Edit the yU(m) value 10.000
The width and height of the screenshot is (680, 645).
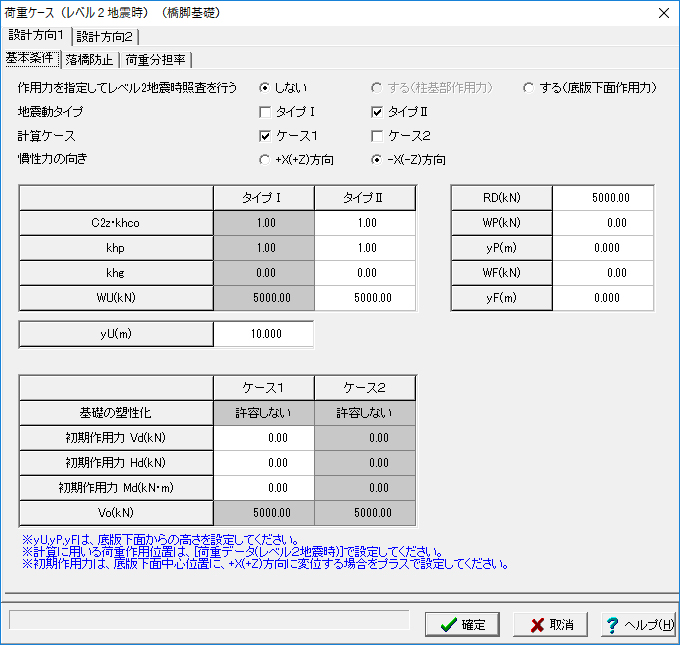tap(264, 334)
